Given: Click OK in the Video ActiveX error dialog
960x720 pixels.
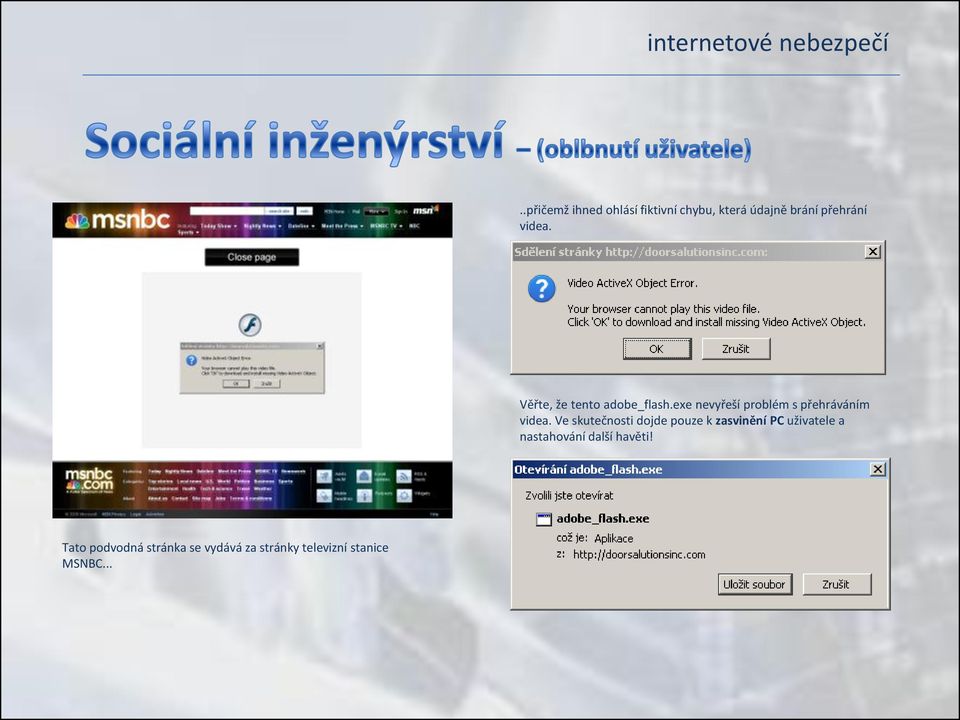Looking at the screenshot, I should (x=657, y=349).
